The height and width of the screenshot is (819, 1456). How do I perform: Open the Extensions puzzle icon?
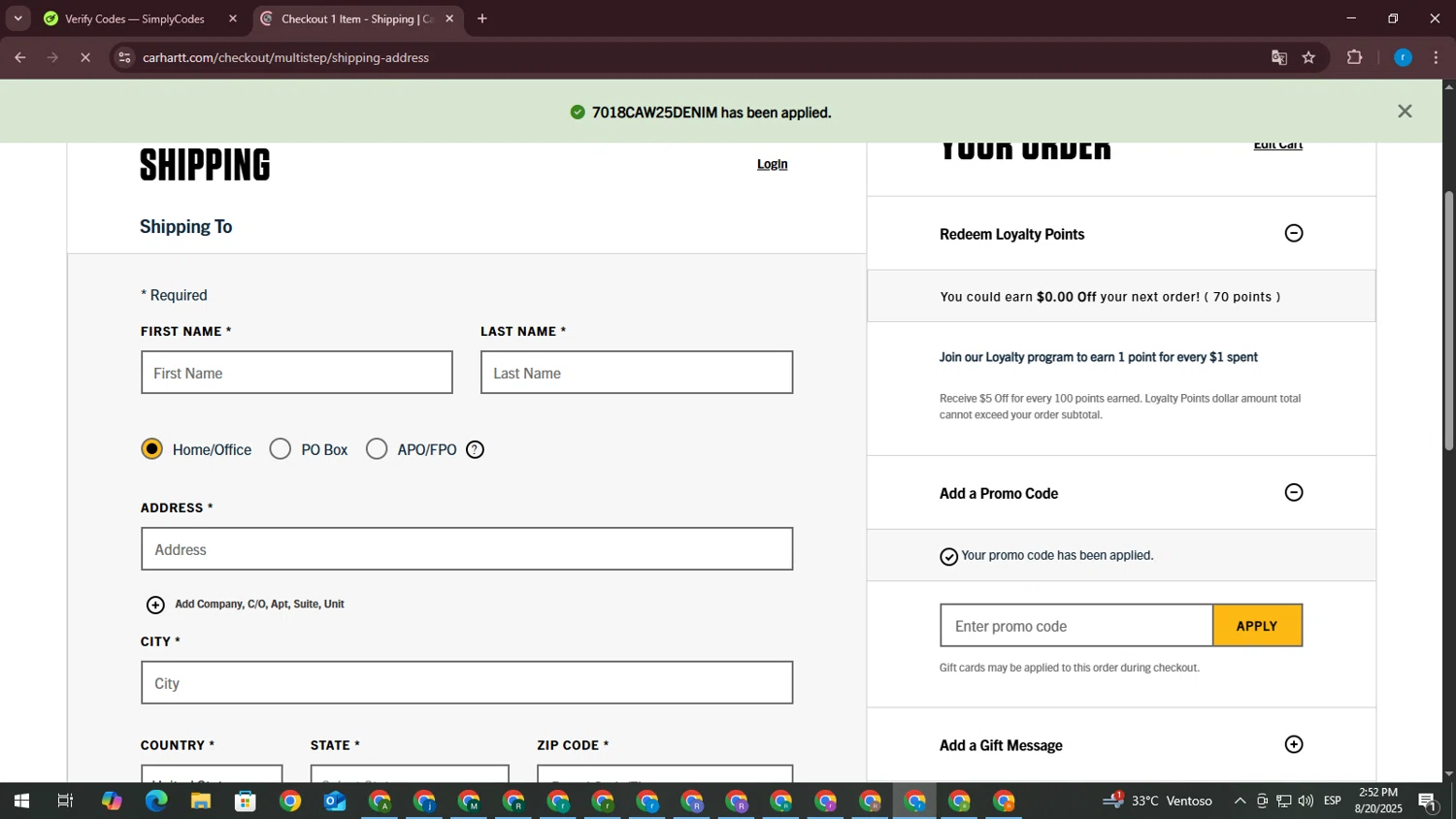tap(1355, 57)
